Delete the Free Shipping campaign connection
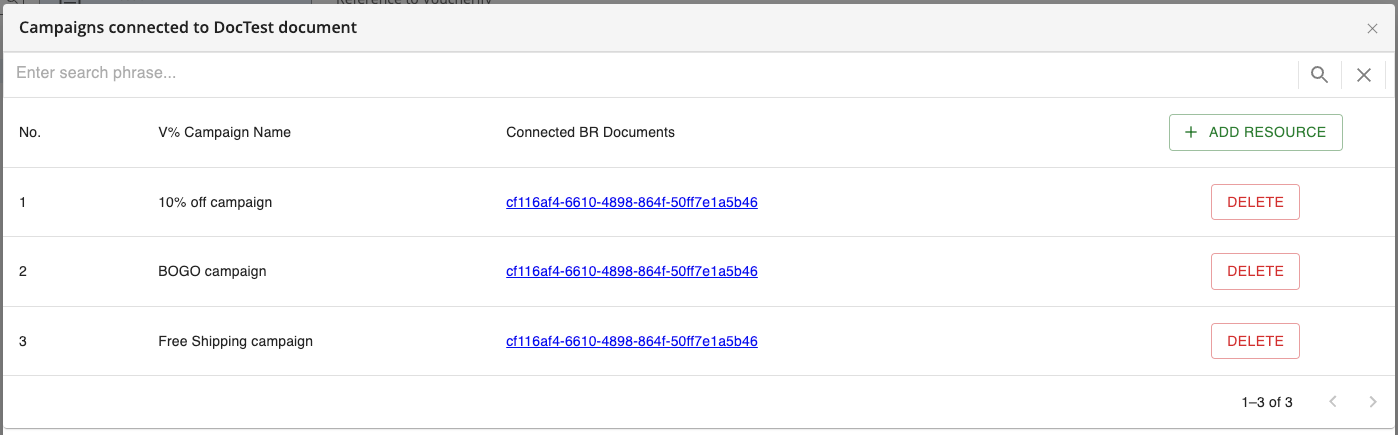The image size is (1398, 435). pyautogui.click(x=1255, y=341)
